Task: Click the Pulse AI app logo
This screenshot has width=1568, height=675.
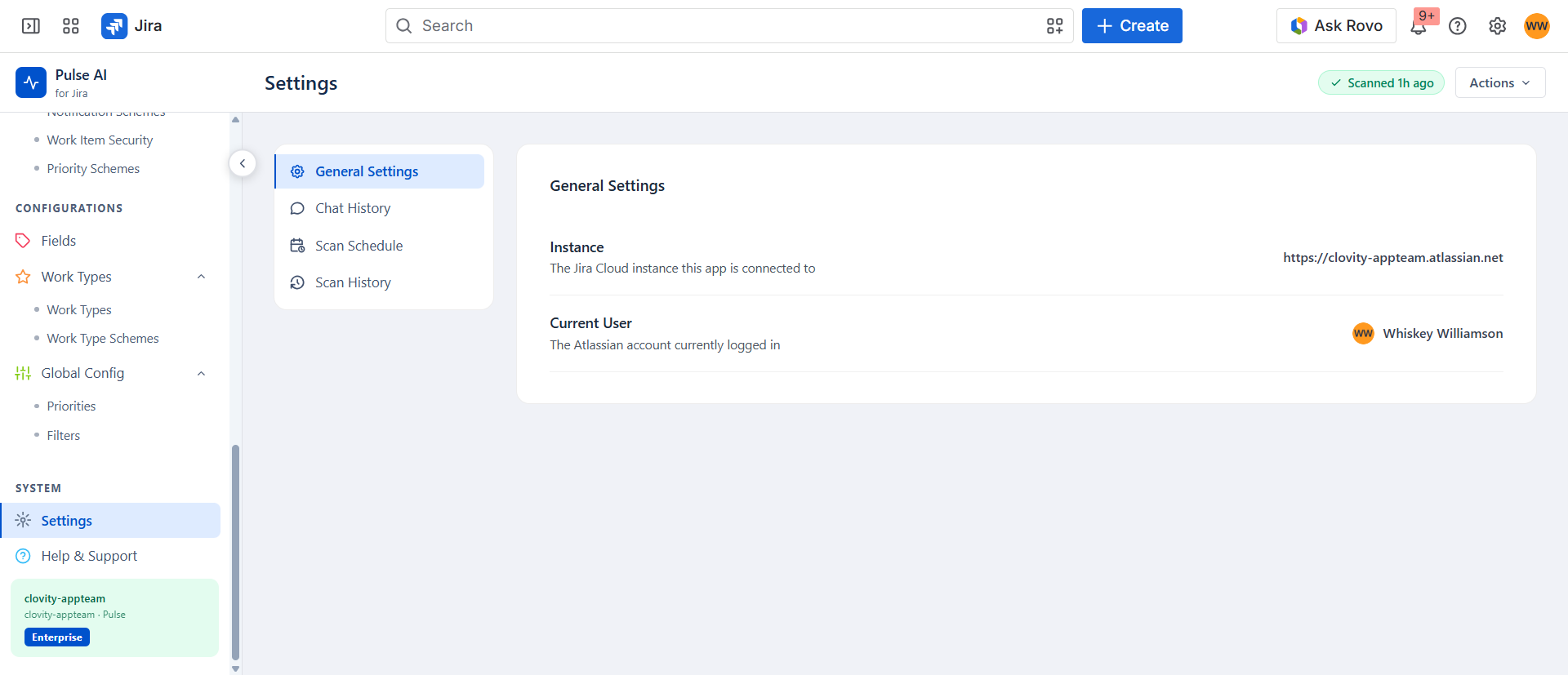Action: pos(31,82)
